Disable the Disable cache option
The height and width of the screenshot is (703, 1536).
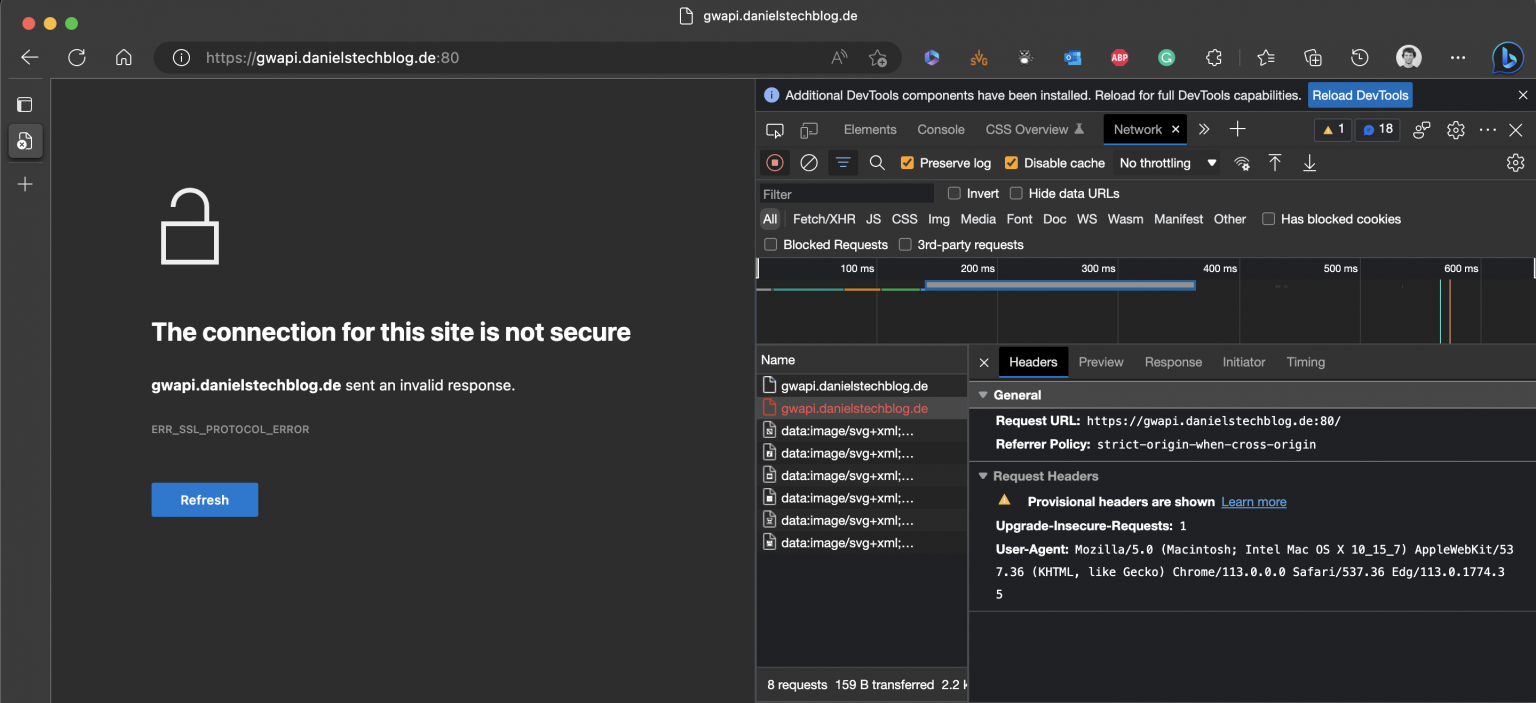[x=1013, y=162]
